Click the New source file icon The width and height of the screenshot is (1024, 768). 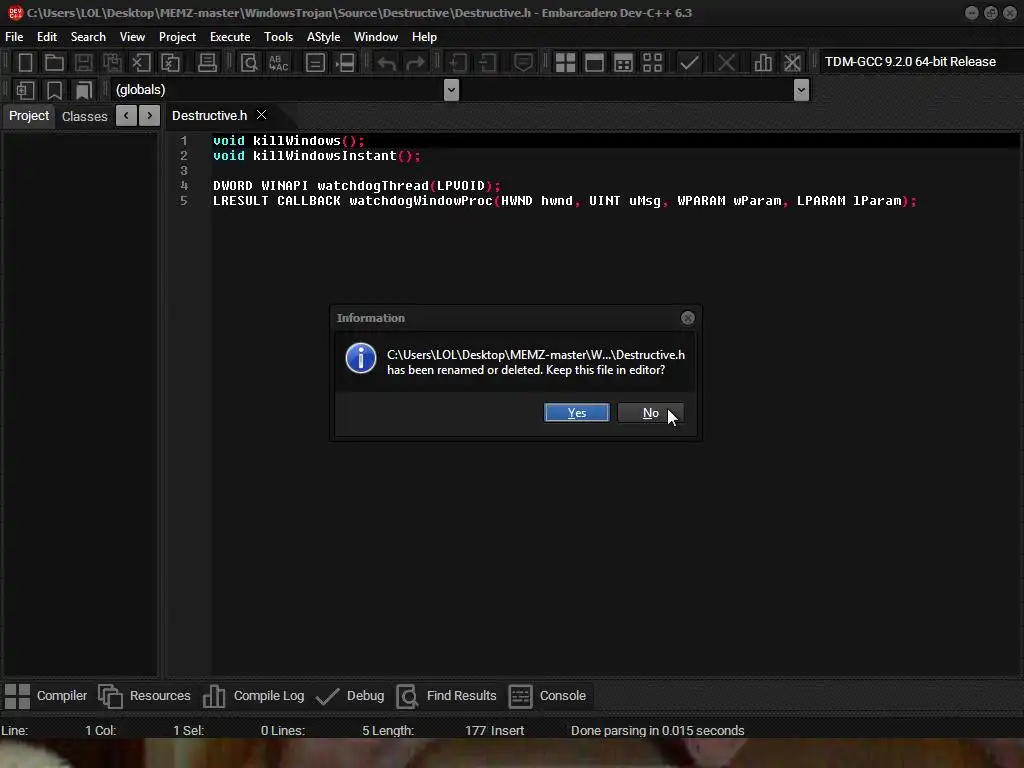pos(25,63)
